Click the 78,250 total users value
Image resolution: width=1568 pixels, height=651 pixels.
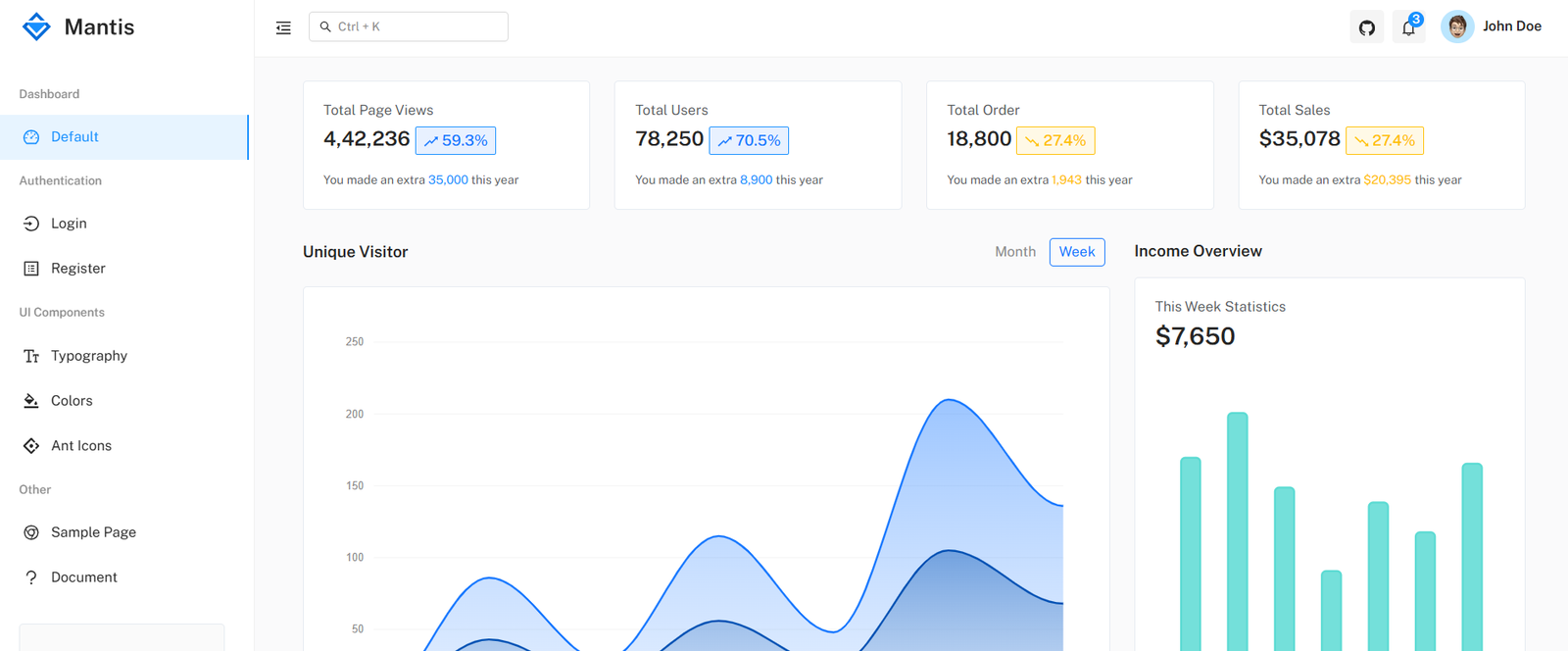click(669, 139)
